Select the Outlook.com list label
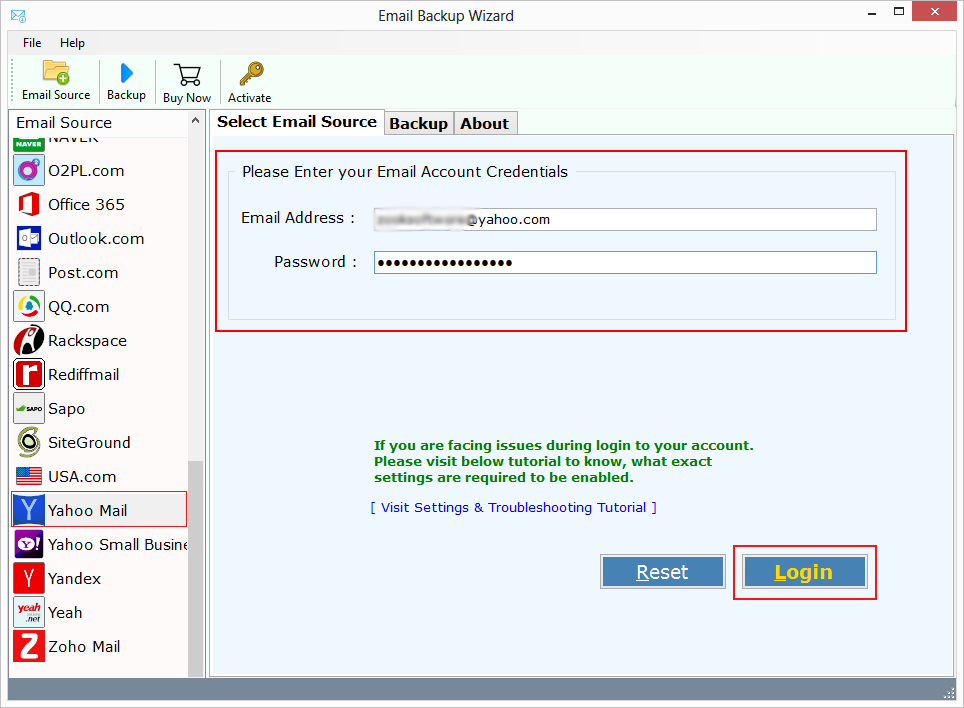This screenshot has height=708, width=964. [x=96, y=239]
